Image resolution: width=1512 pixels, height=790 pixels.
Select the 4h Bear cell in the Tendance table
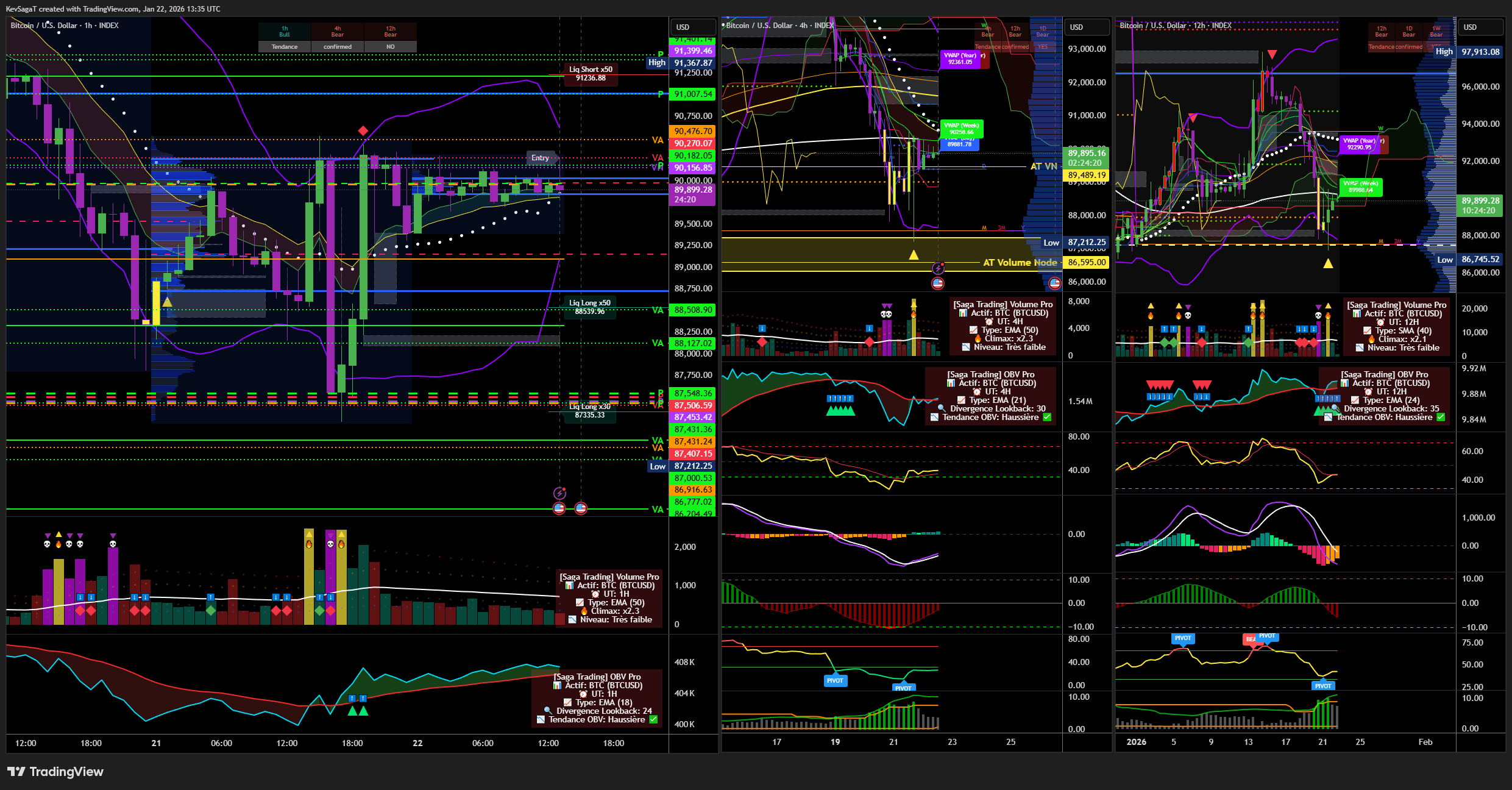click(337, 30)
